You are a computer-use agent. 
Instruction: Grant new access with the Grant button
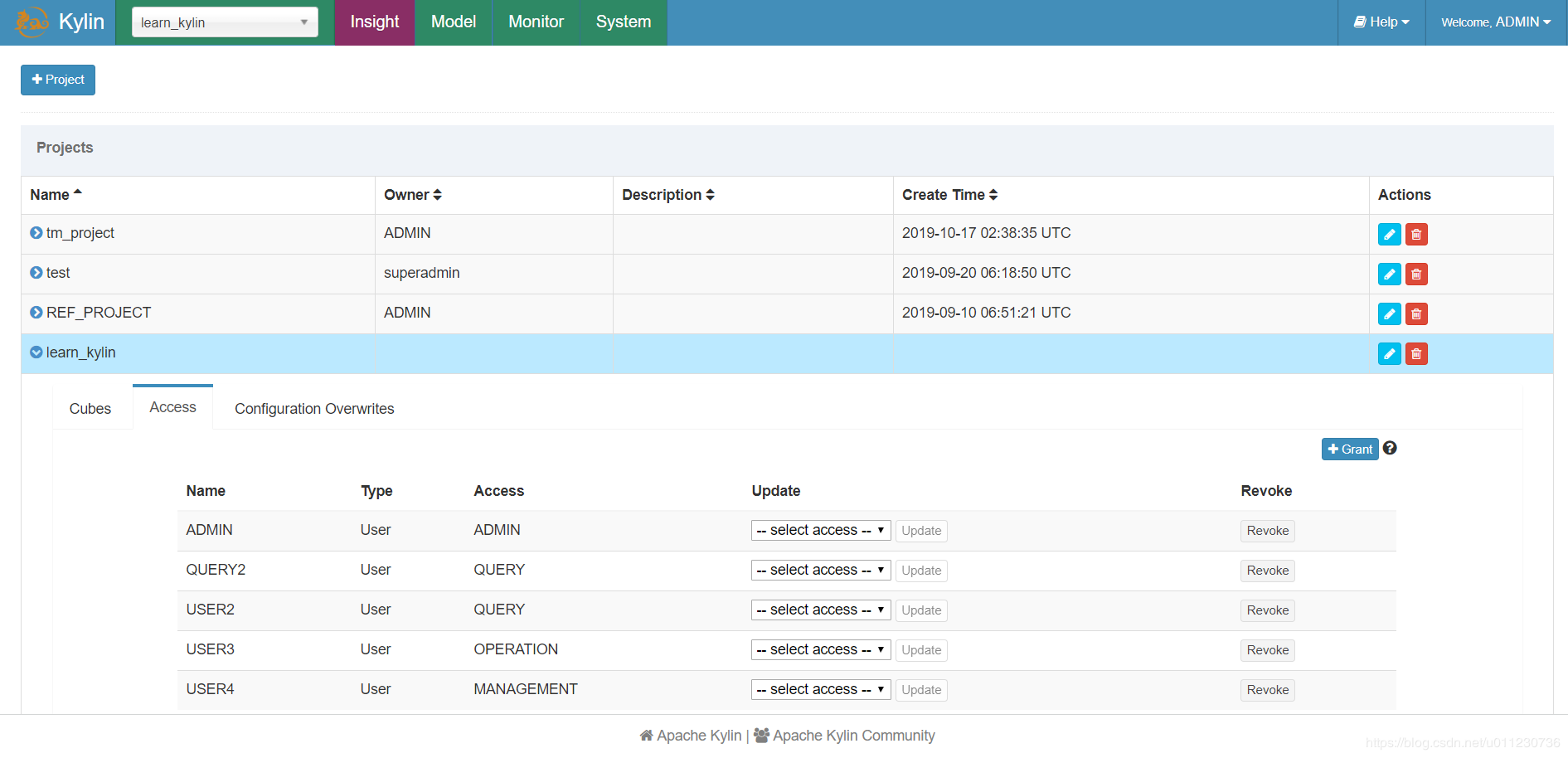1350,448
